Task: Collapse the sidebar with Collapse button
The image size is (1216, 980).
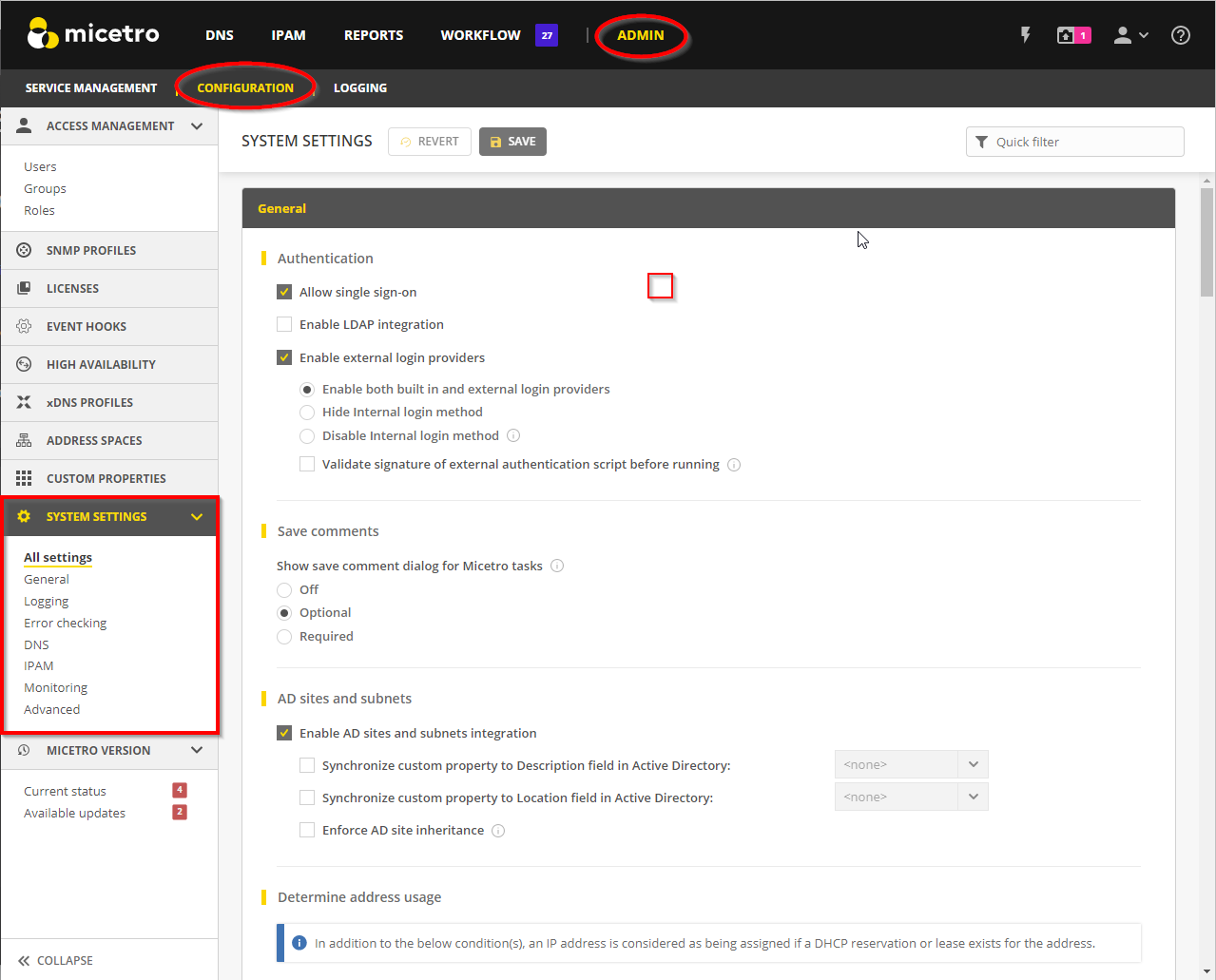Action: (x=55, y=960)
